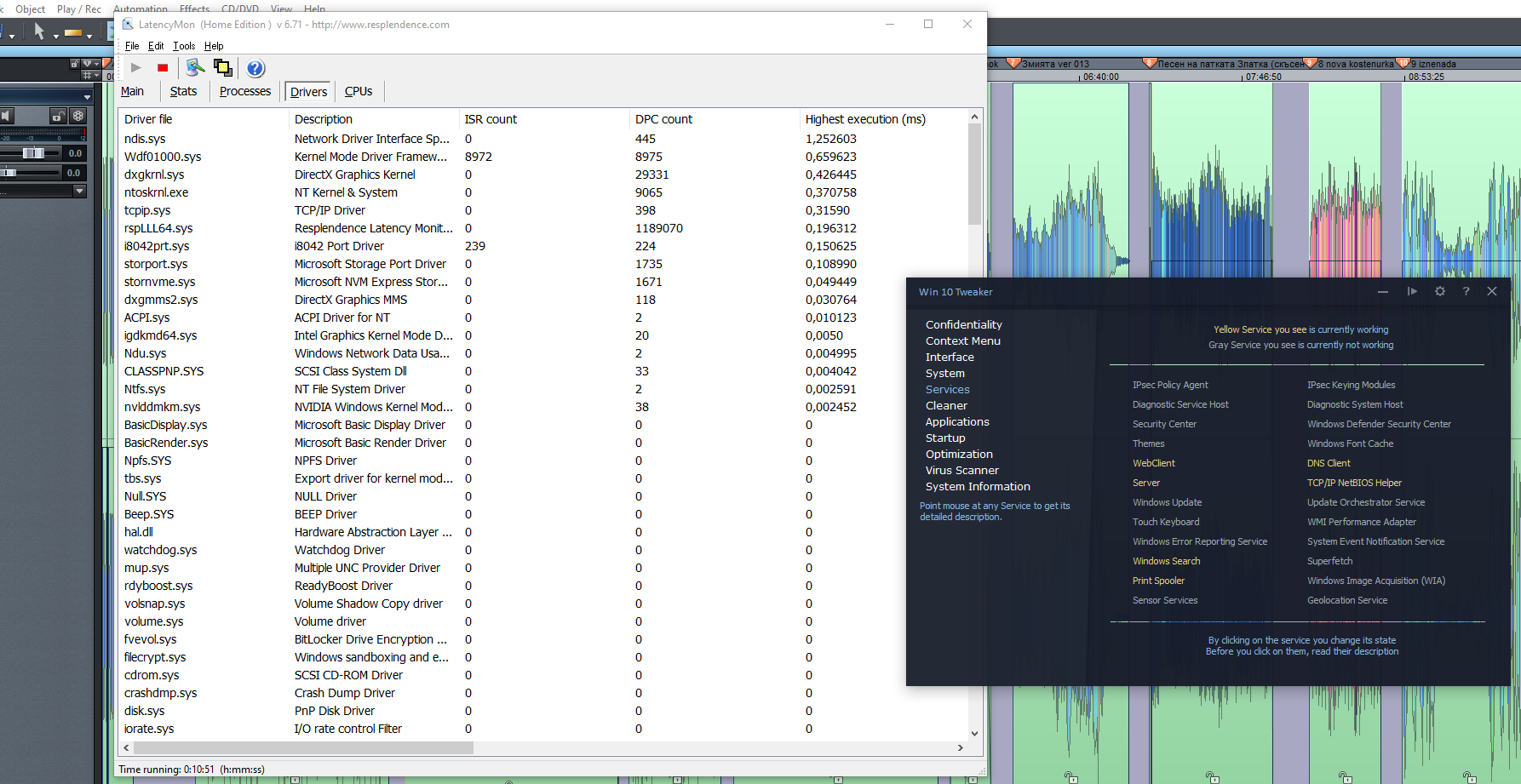The image size is (1521, 784).
Task: Click the upper track volume slider handle
Action: click(33, 153)
